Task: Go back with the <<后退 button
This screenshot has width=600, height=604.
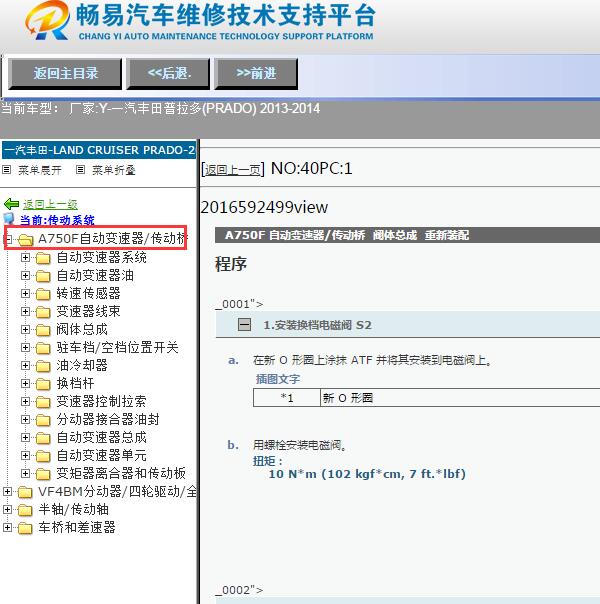Action: coord(168,74)
